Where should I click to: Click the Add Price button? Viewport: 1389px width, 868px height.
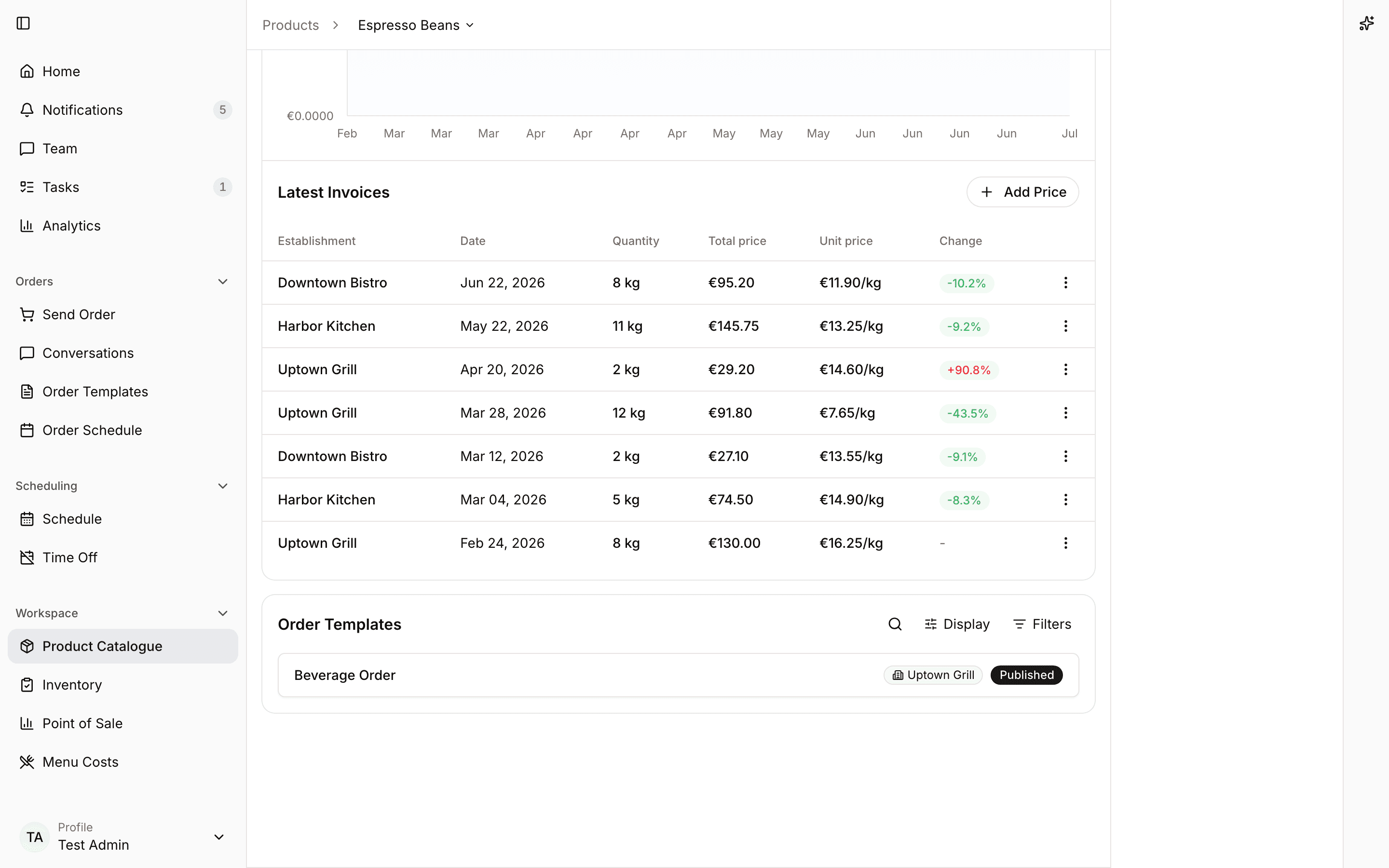(x=1022, y=192)
